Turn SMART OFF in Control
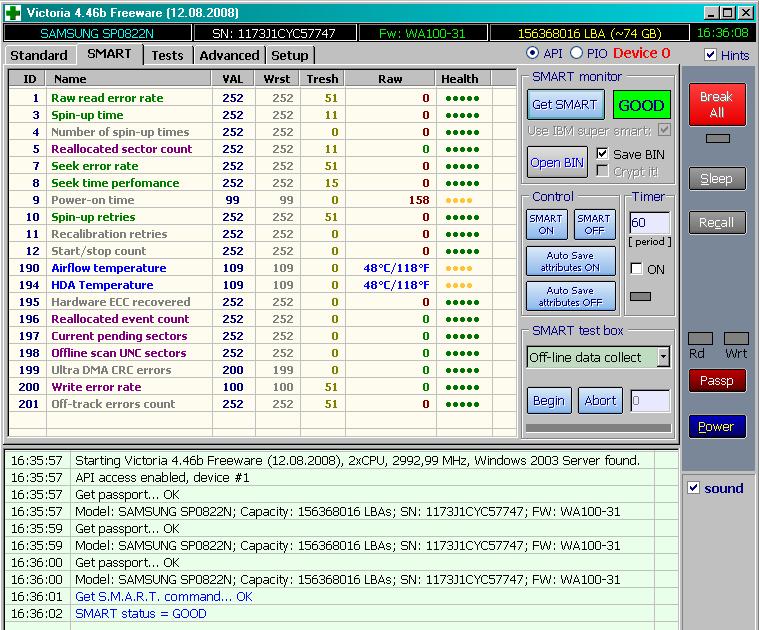This screenshot has width=759, height=630. pos(594,225)
